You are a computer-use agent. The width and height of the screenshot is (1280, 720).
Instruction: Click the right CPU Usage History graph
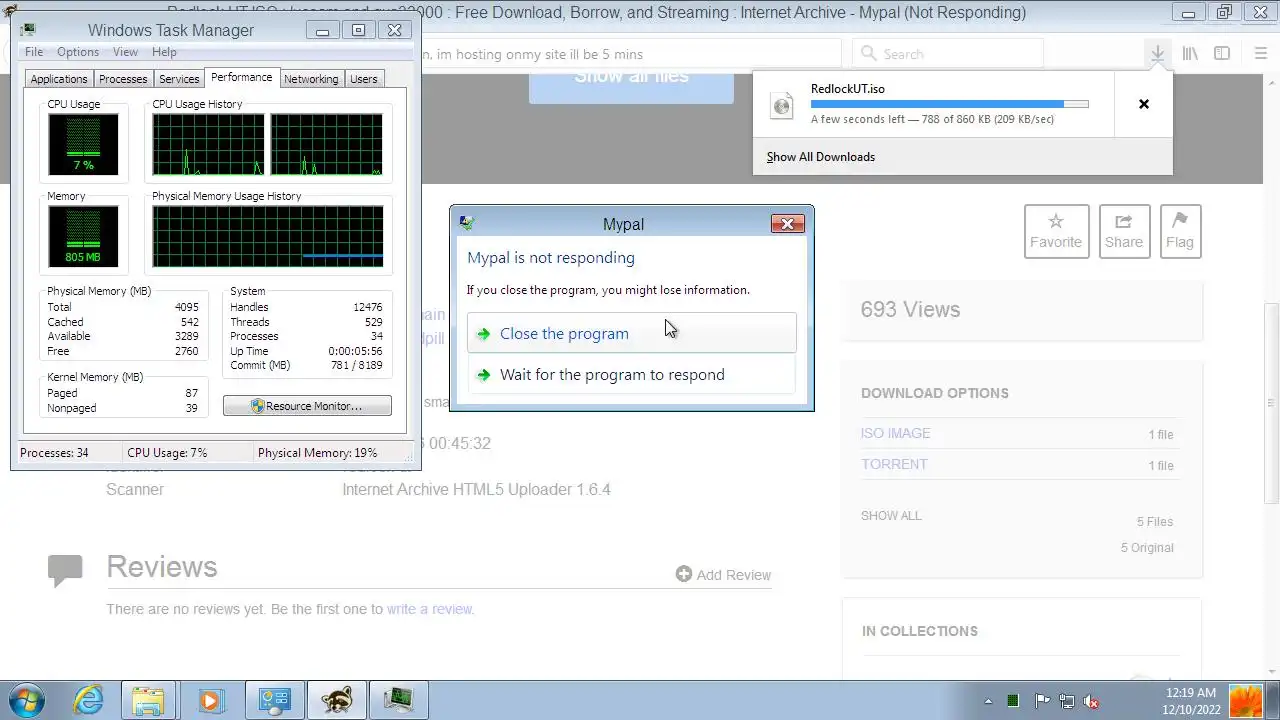[x=326, y=144]
